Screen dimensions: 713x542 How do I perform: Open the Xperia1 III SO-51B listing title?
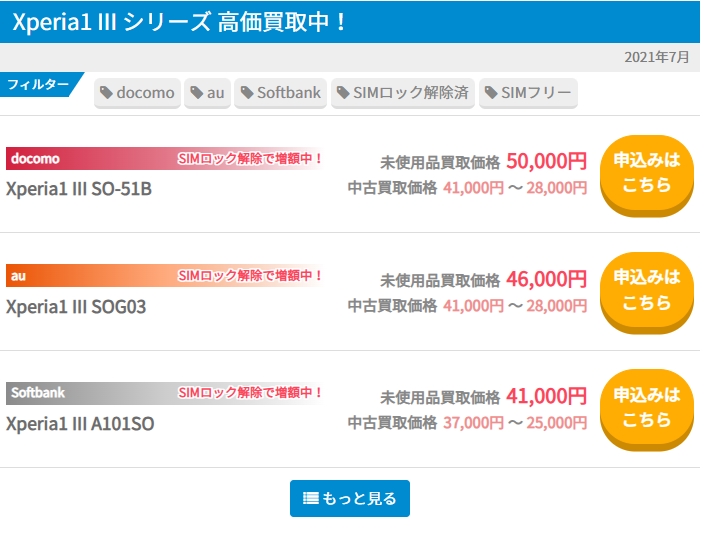point(79,189)
